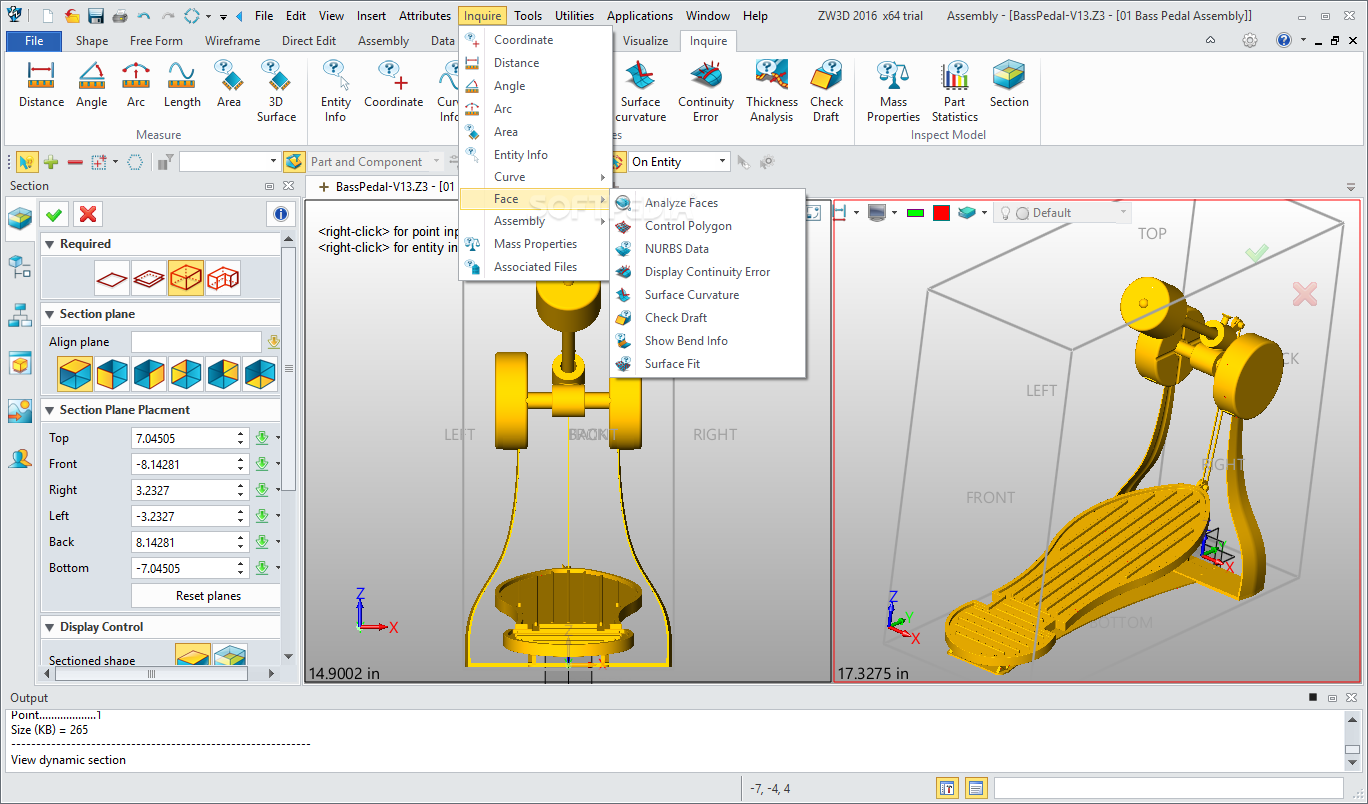
Task: Select the Angle measure tool in ribbon
Action: pyautogui.click(x=91, y=84)
